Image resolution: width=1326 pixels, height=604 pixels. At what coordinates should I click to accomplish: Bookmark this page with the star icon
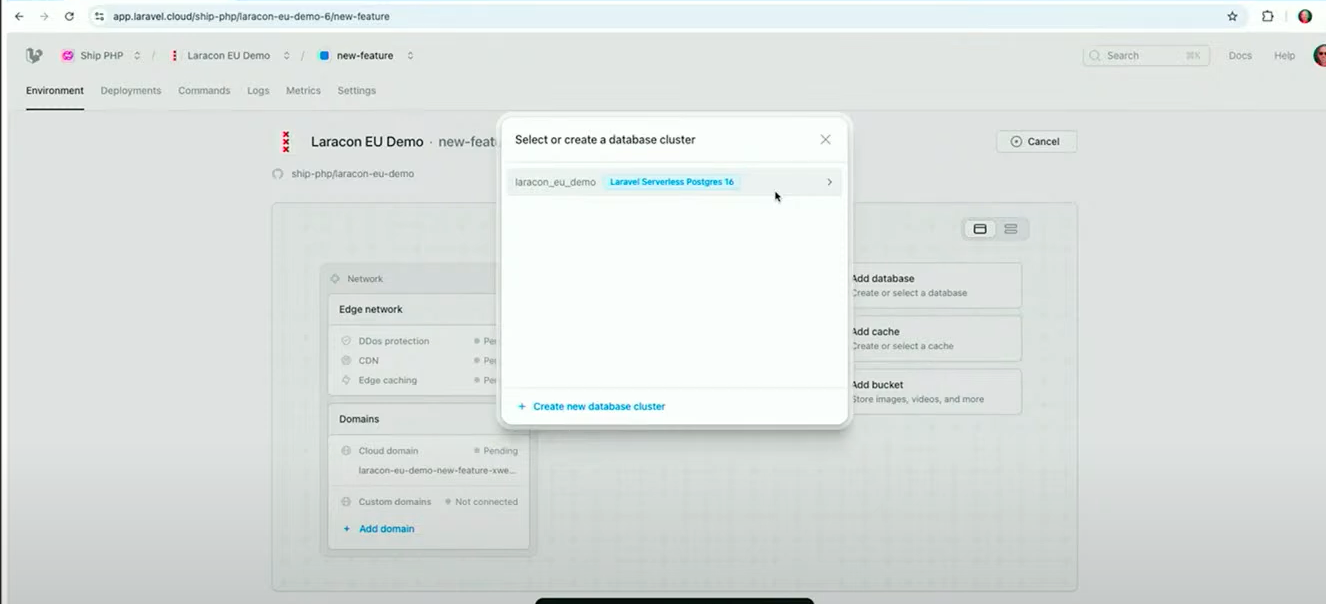coord(1232,16)
